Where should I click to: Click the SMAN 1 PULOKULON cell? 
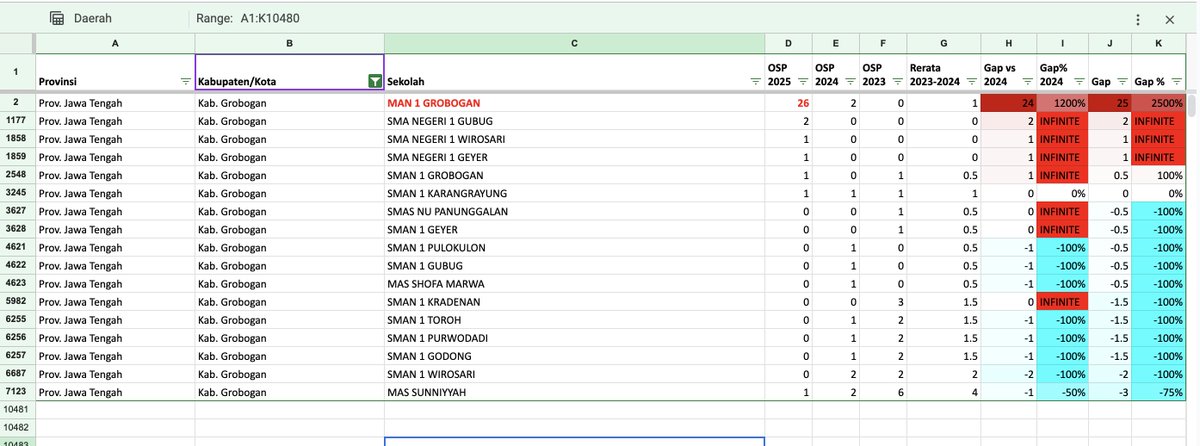[574, 246]
